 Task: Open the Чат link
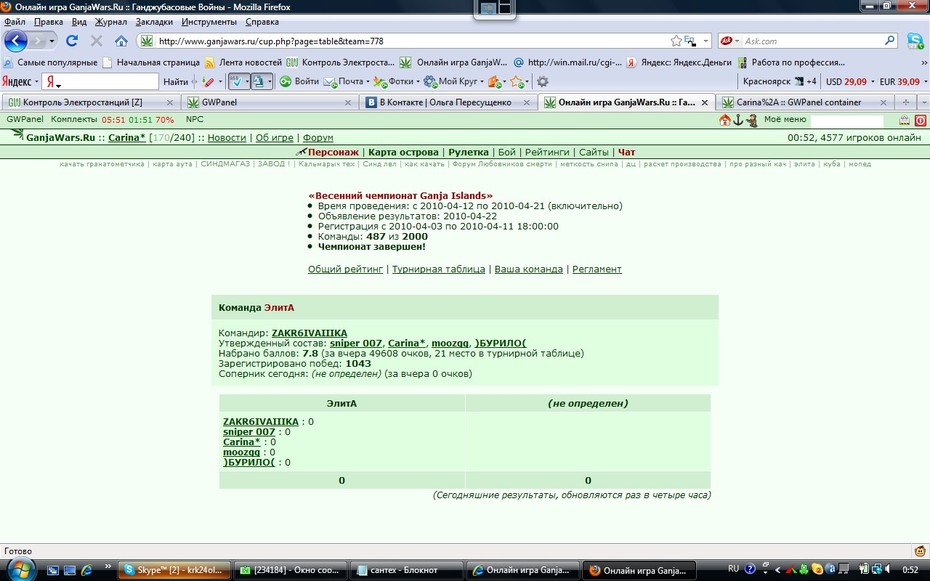pos(626,152)
